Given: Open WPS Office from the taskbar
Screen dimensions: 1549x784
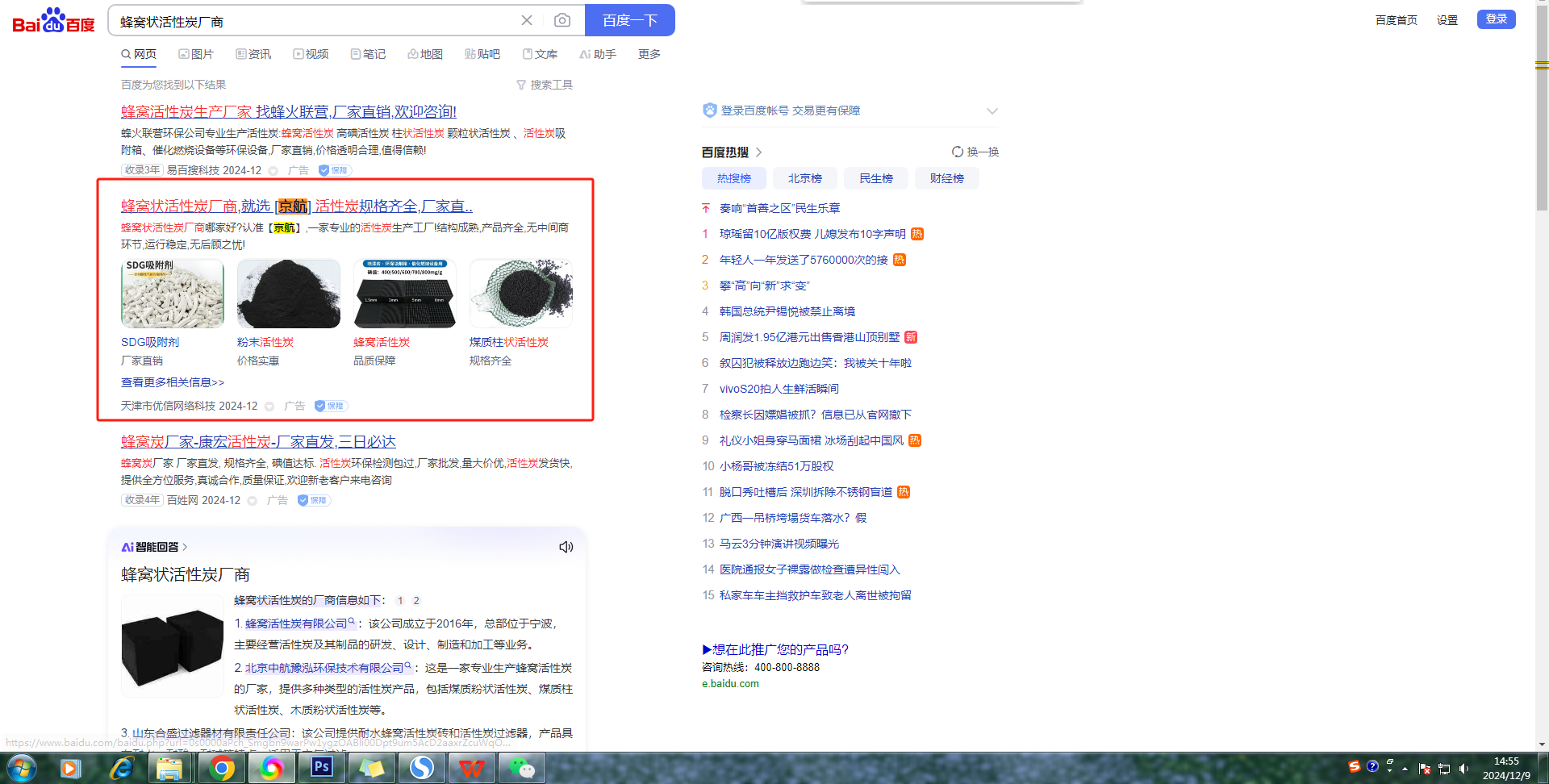Looking at the screenshot, I should pyautogui.click(x=472, y=768).
